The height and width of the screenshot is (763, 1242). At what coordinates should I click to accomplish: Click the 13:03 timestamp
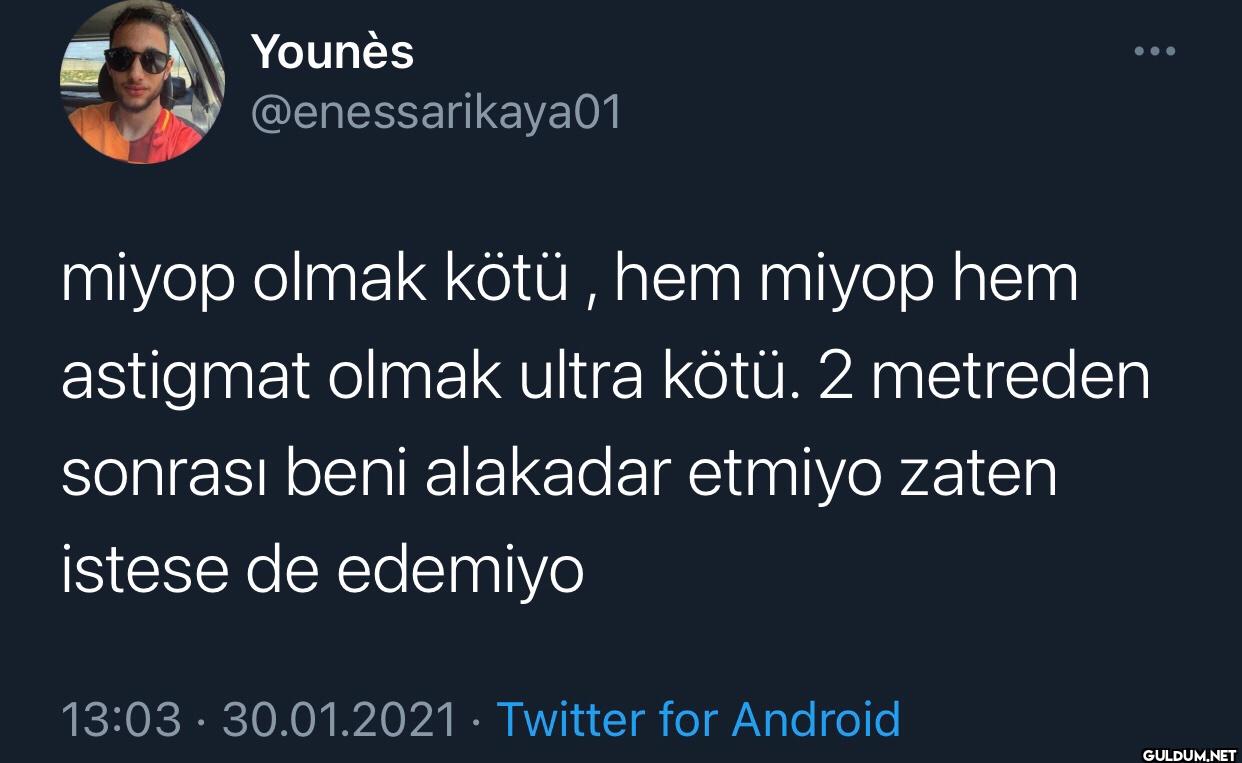(122, 720)
